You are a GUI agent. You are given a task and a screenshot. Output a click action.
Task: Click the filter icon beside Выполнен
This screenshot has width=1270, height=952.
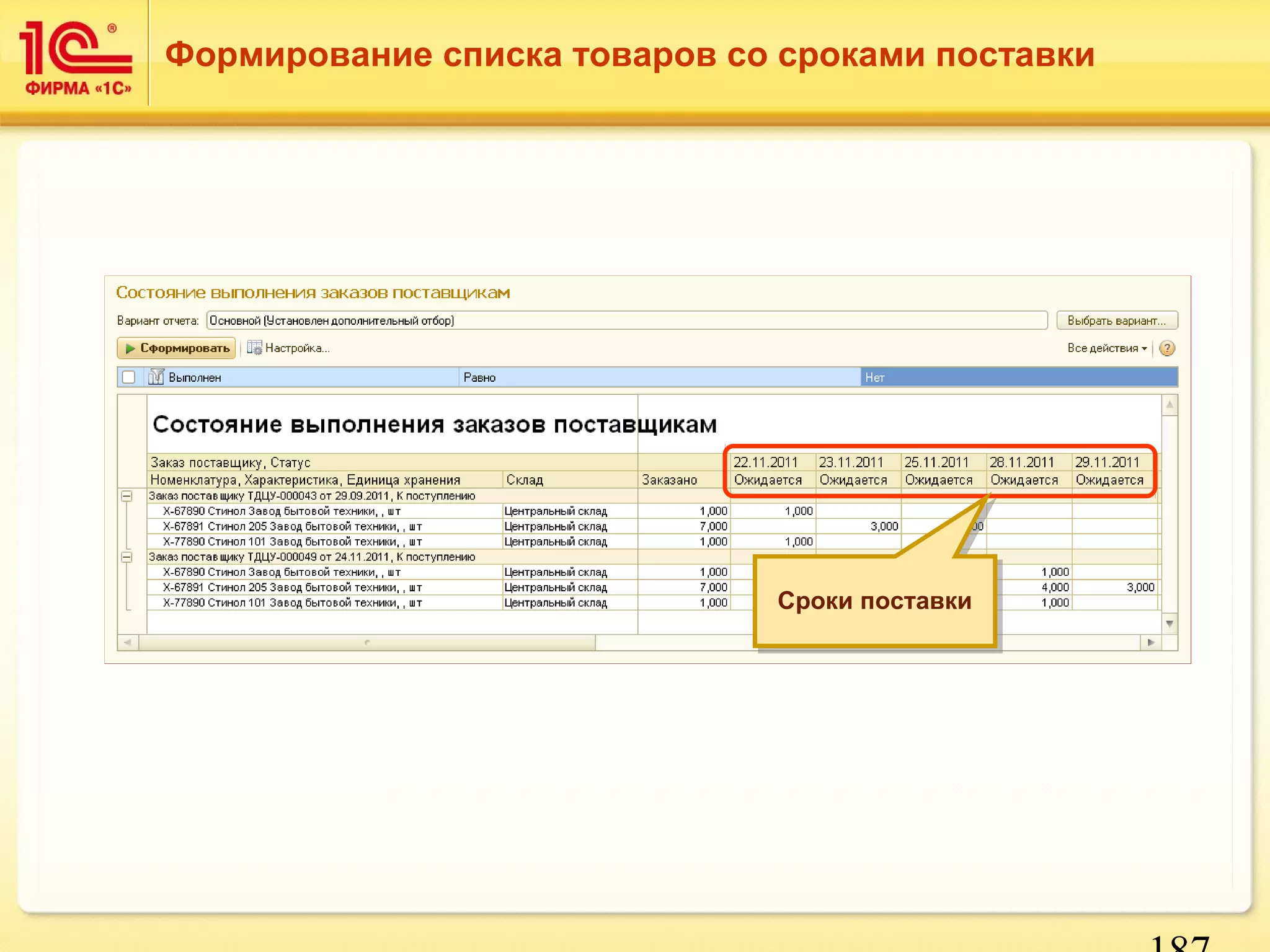156,377
